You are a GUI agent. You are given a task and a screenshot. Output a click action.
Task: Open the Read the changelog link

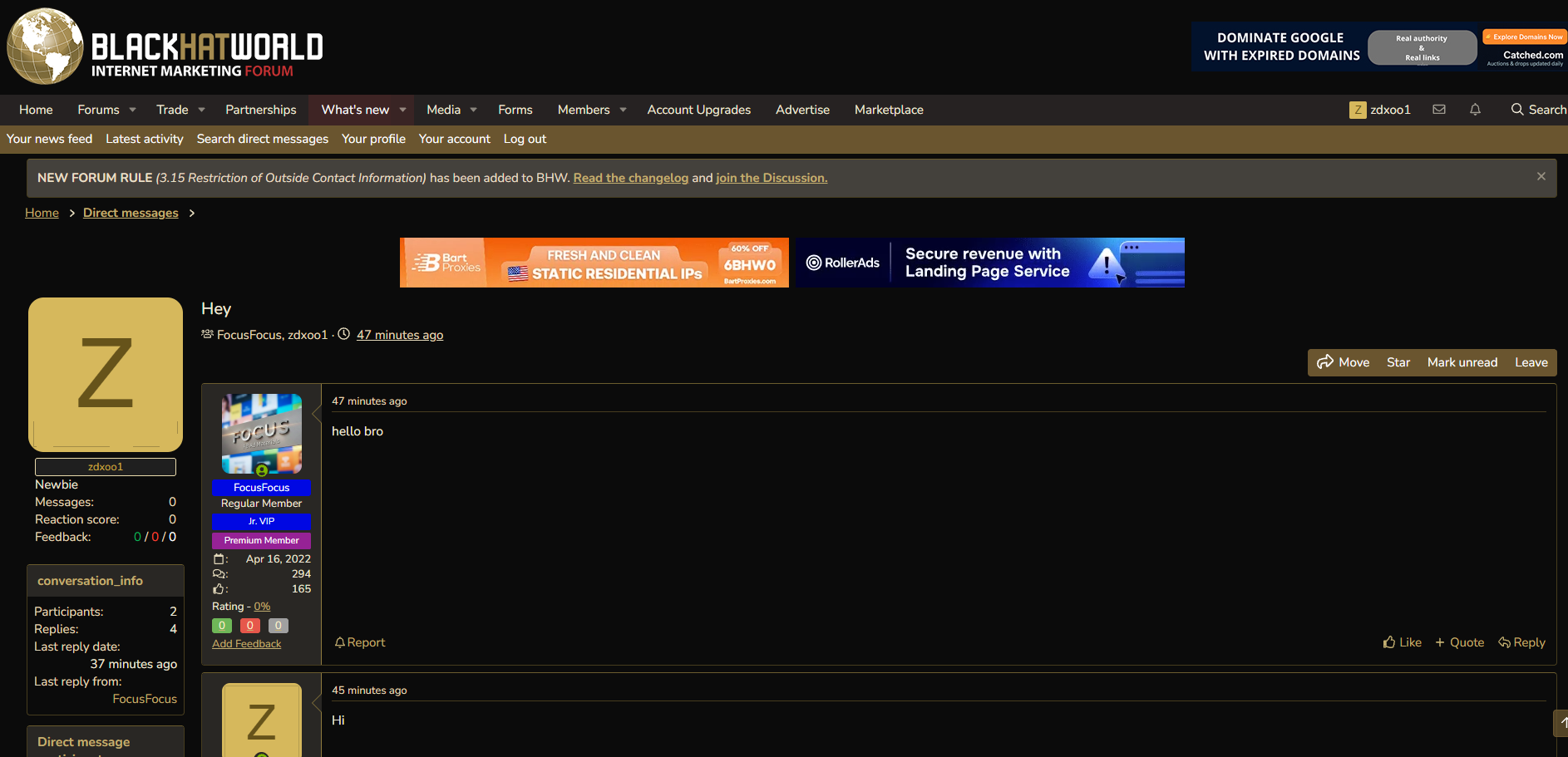coord(631,178)
